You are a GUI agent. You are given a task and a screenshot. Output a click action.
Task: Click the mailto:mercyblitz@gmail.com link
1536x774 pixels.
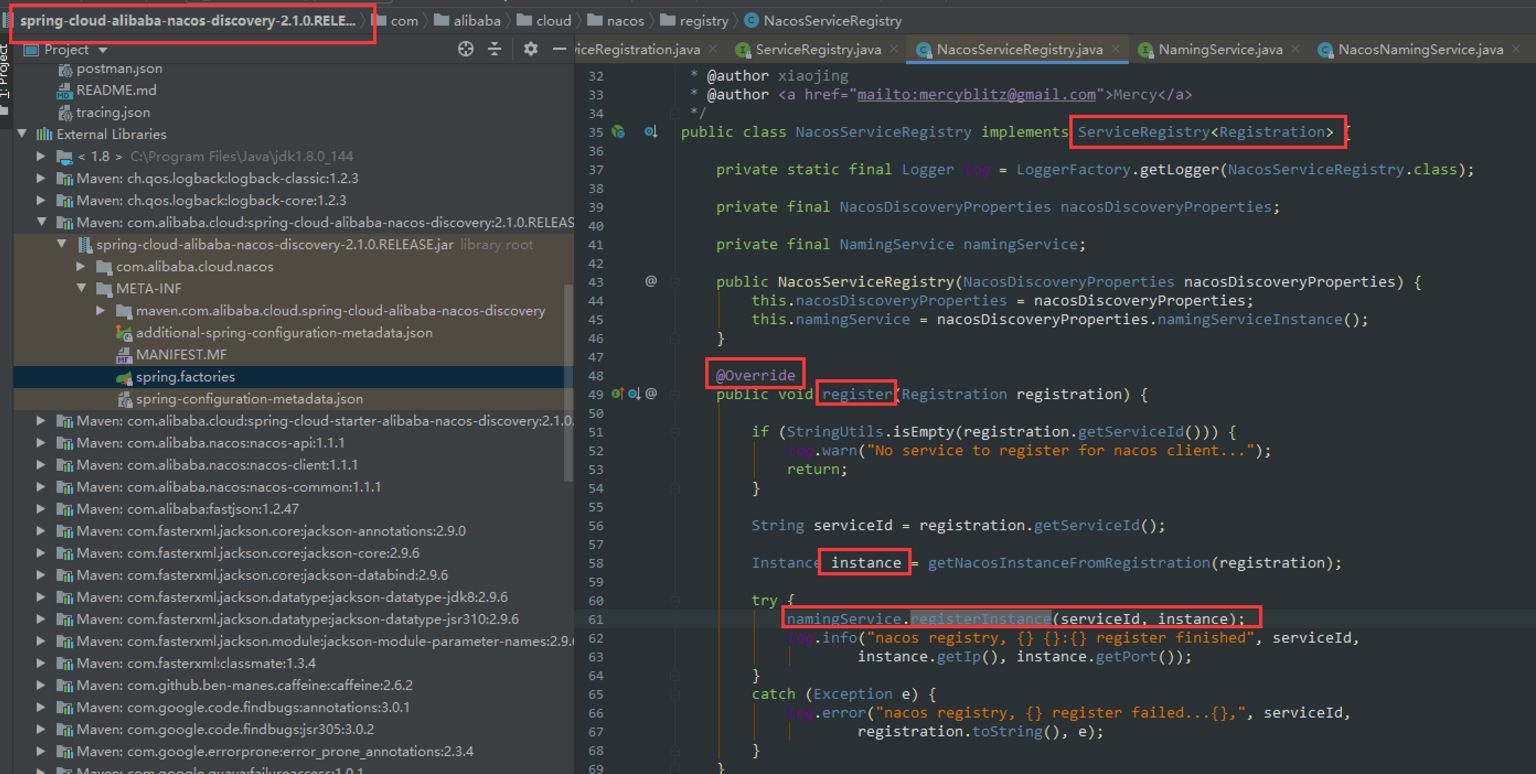click(x=976, y=94)
